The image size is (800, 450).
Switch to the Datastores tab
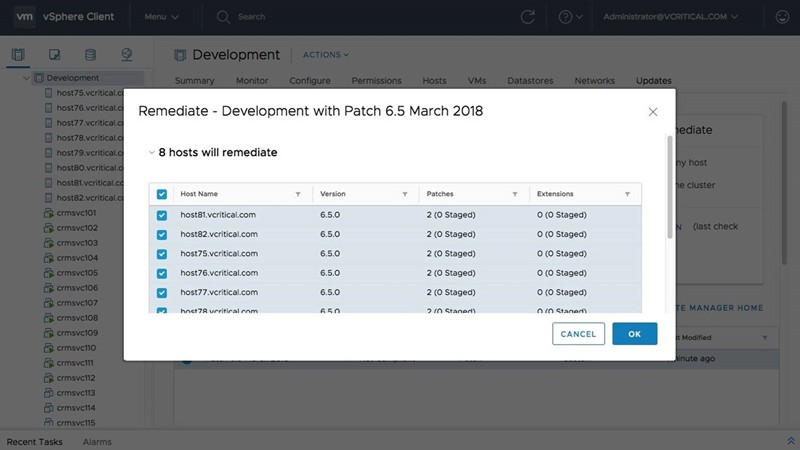pyautogui.click(x=531, y=80)
